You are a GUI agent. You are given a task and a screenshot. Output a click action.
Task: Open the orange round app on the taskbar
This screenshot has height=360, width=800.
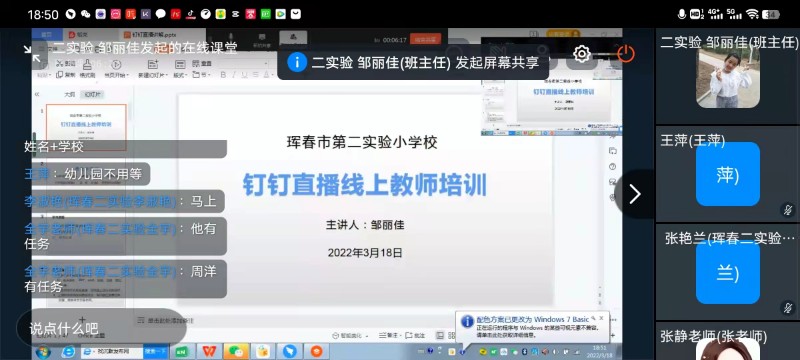(x=317, y=352)
